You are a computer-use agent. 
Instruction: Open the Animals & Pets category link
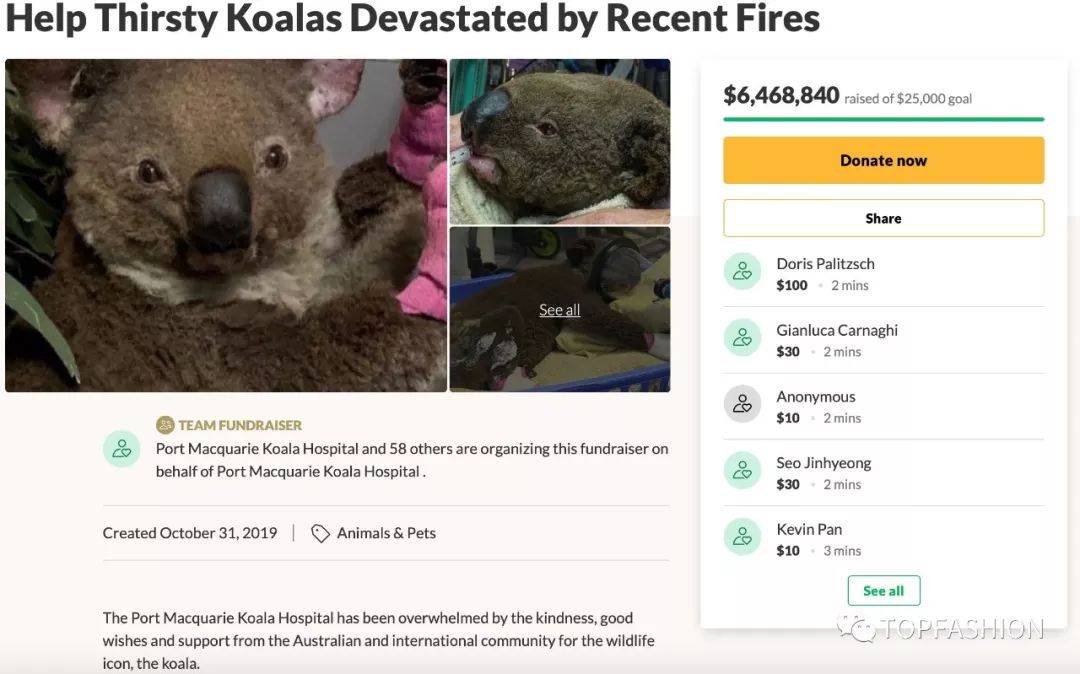386,533
